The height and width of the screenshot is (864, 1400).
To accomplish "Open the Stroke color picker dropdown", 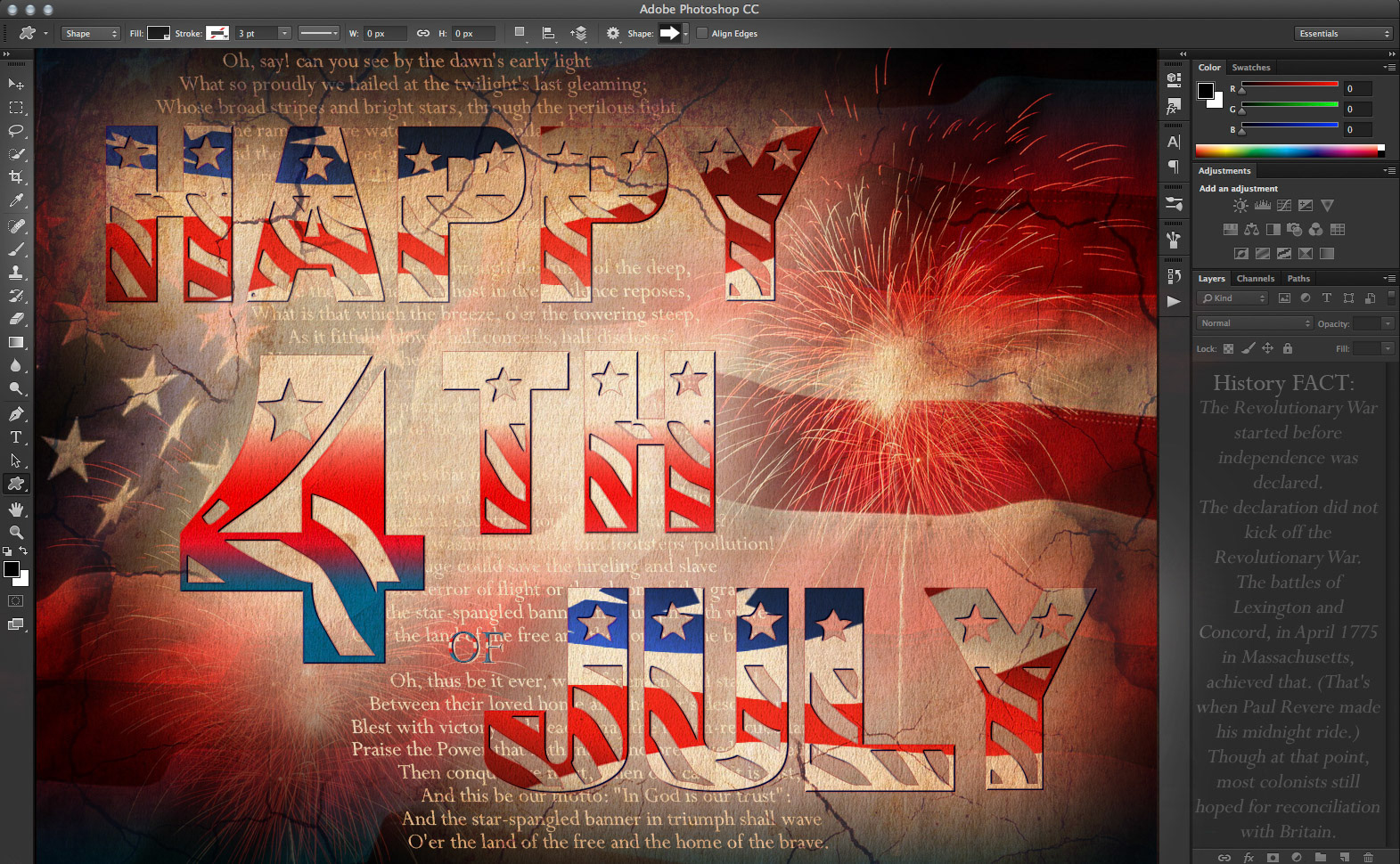I will [x=217, y=34].
